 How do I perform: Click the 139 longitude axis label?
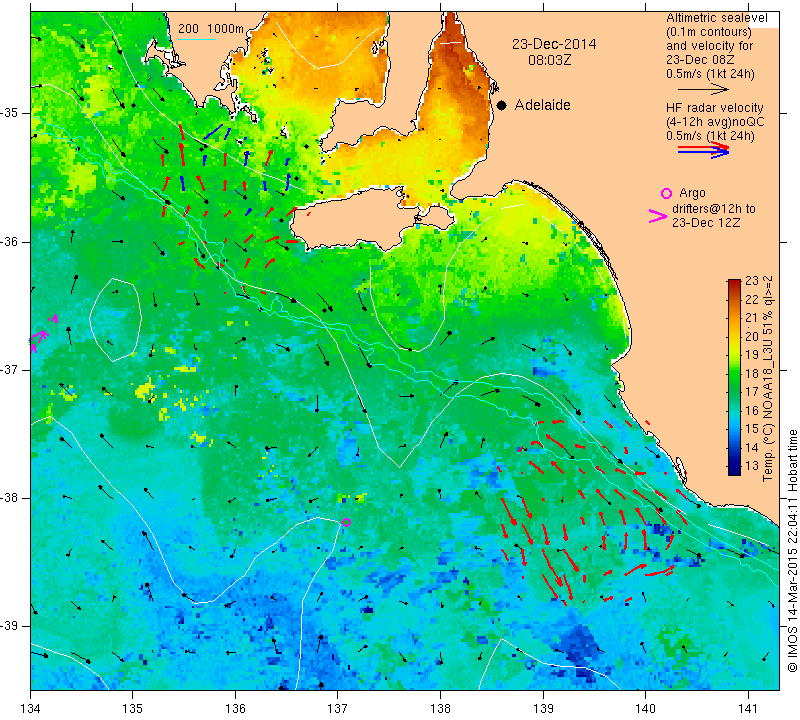tap(543, 708)
